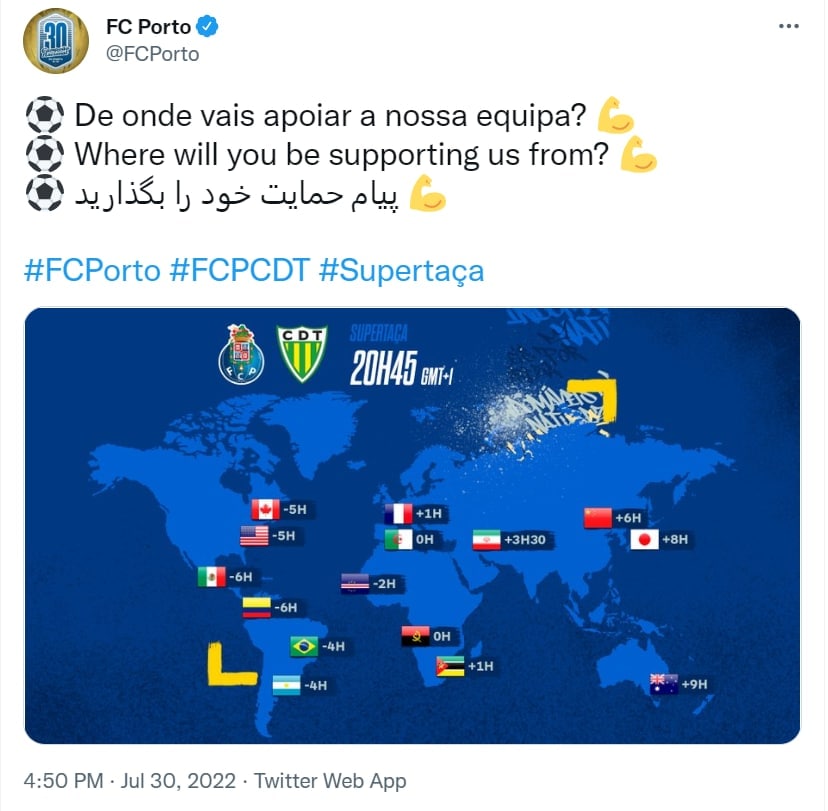Click the Portuguese tweet text line
This screenshot has width=828, height=811.
tap(330, 116)
